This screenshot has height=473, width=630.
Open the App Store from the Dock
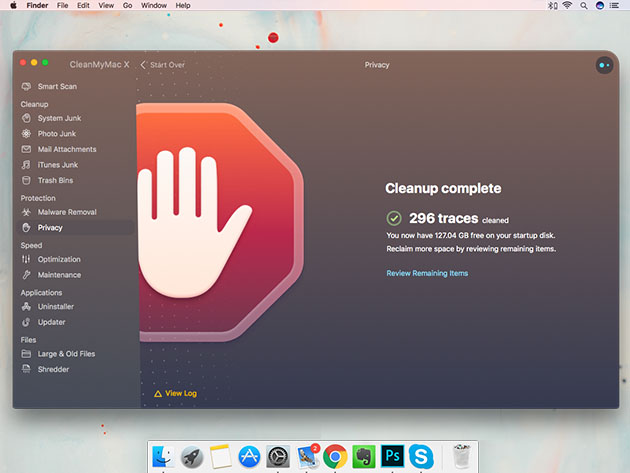coord(249,457)
